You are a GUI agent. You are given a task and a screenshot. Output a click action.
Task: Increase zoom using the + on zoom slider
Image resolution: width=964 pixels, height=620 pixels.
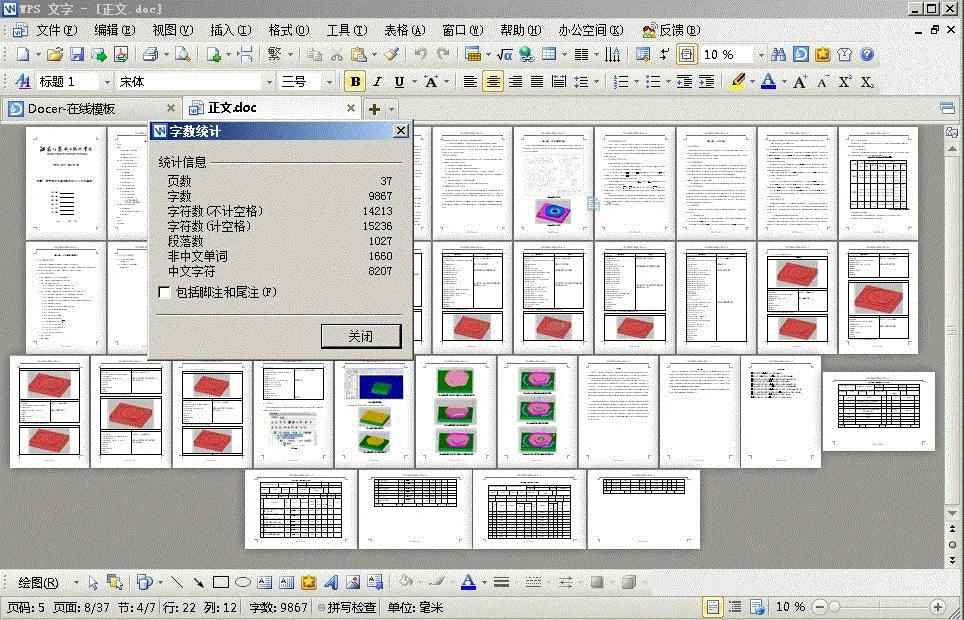(937, 607)
